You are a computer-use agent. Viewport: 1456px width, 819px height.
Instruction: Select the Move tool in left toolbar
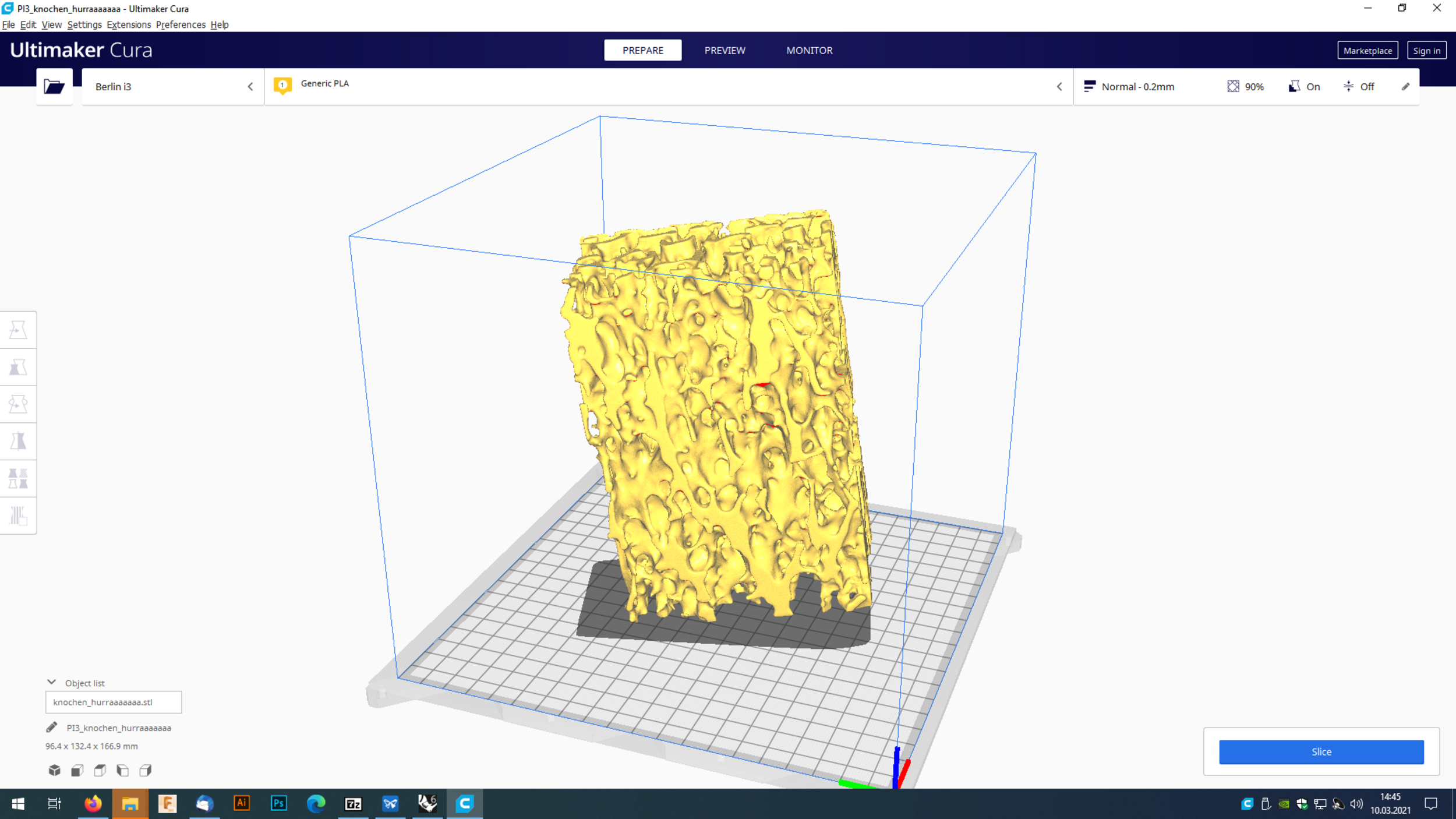(18, 330)
